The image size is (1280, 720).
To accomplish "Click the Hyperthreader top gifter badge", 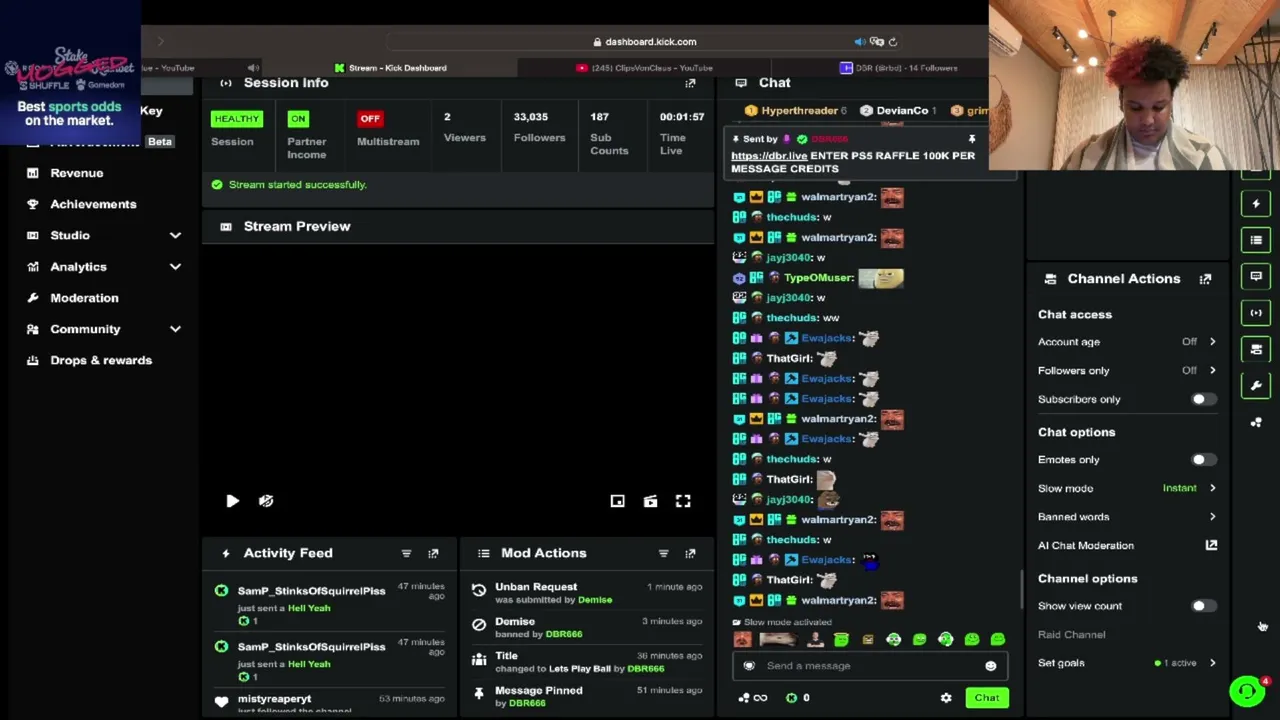I will (798, 111).
